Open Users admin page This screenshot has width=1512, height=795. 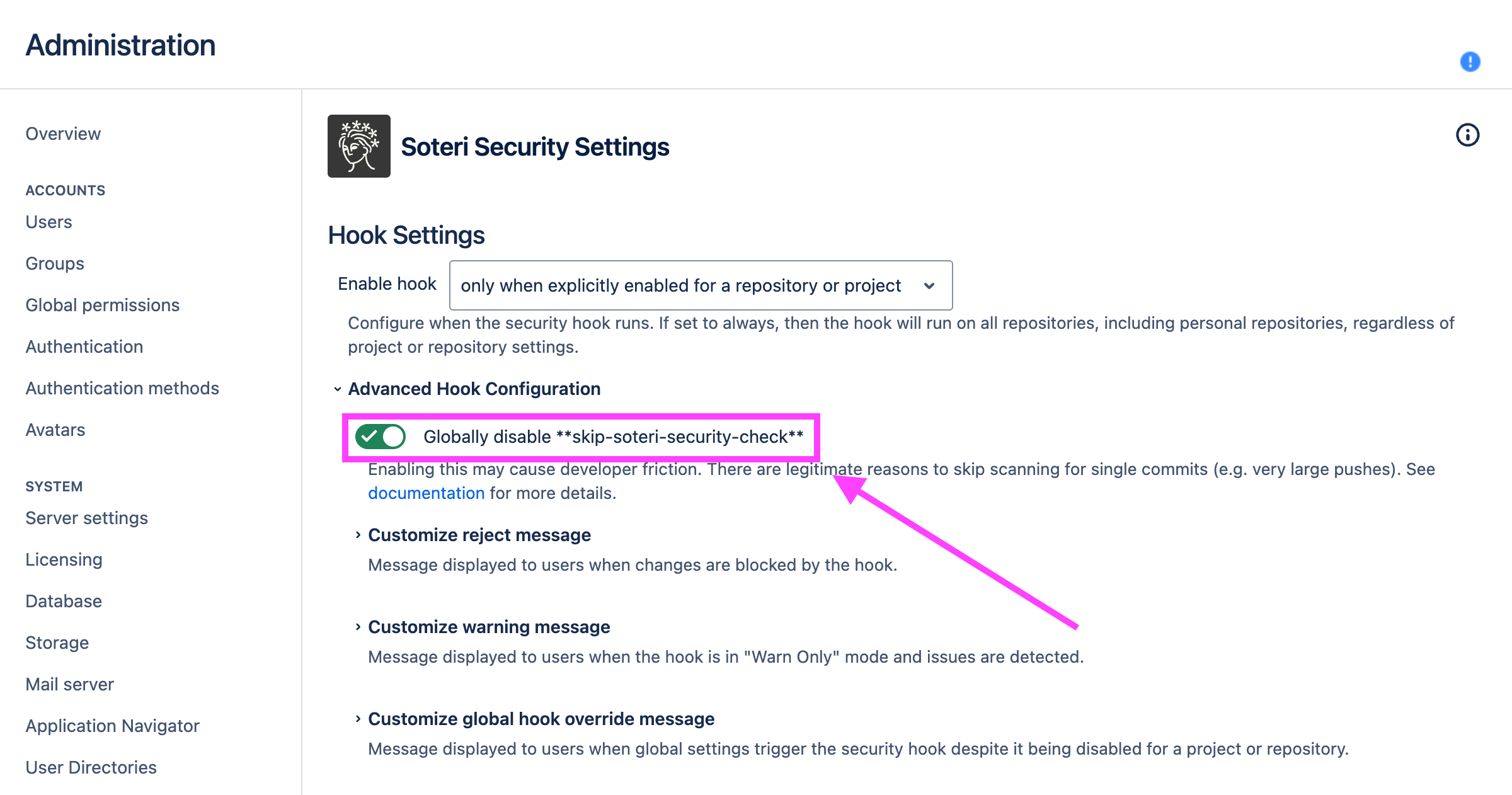tap(49, 222)
